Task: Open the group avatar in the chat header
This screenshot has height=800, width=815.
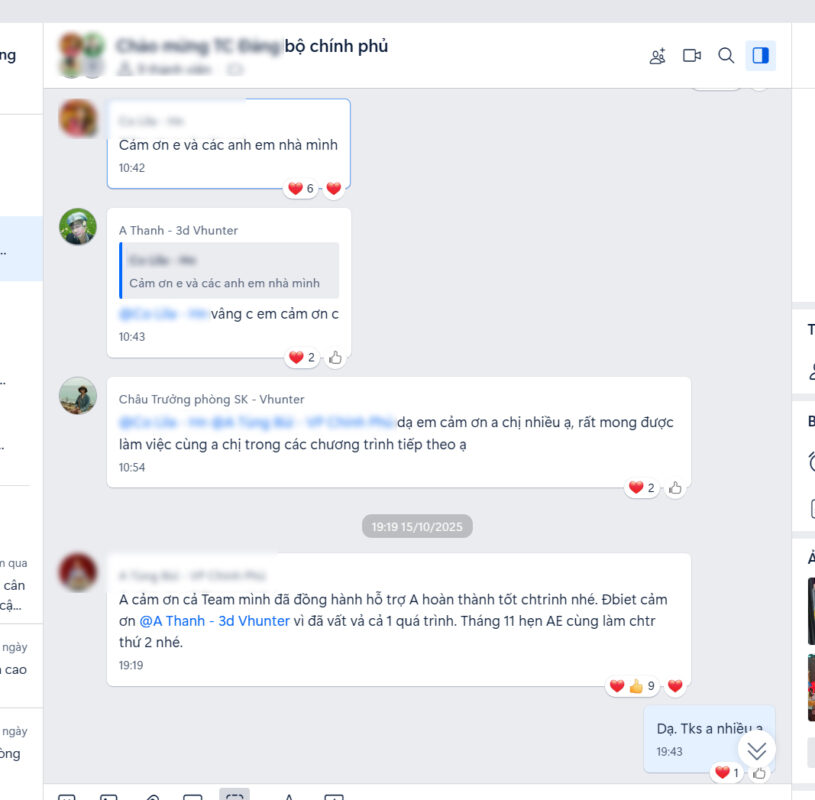Action: (82, 55)
